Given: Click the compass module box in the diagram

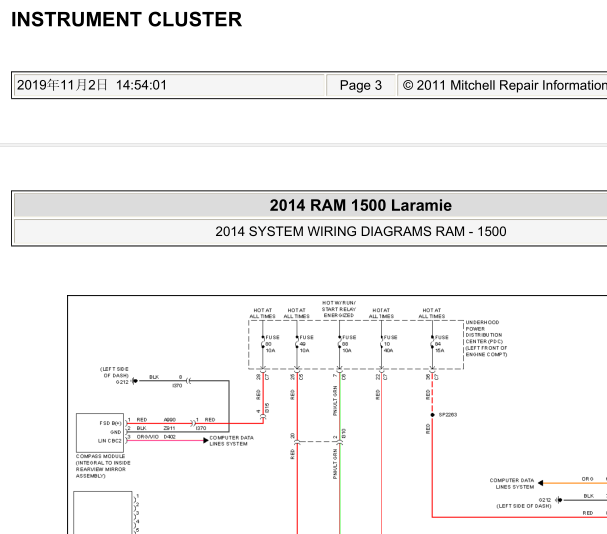Looking at the screenshot, I should (100, 433).
